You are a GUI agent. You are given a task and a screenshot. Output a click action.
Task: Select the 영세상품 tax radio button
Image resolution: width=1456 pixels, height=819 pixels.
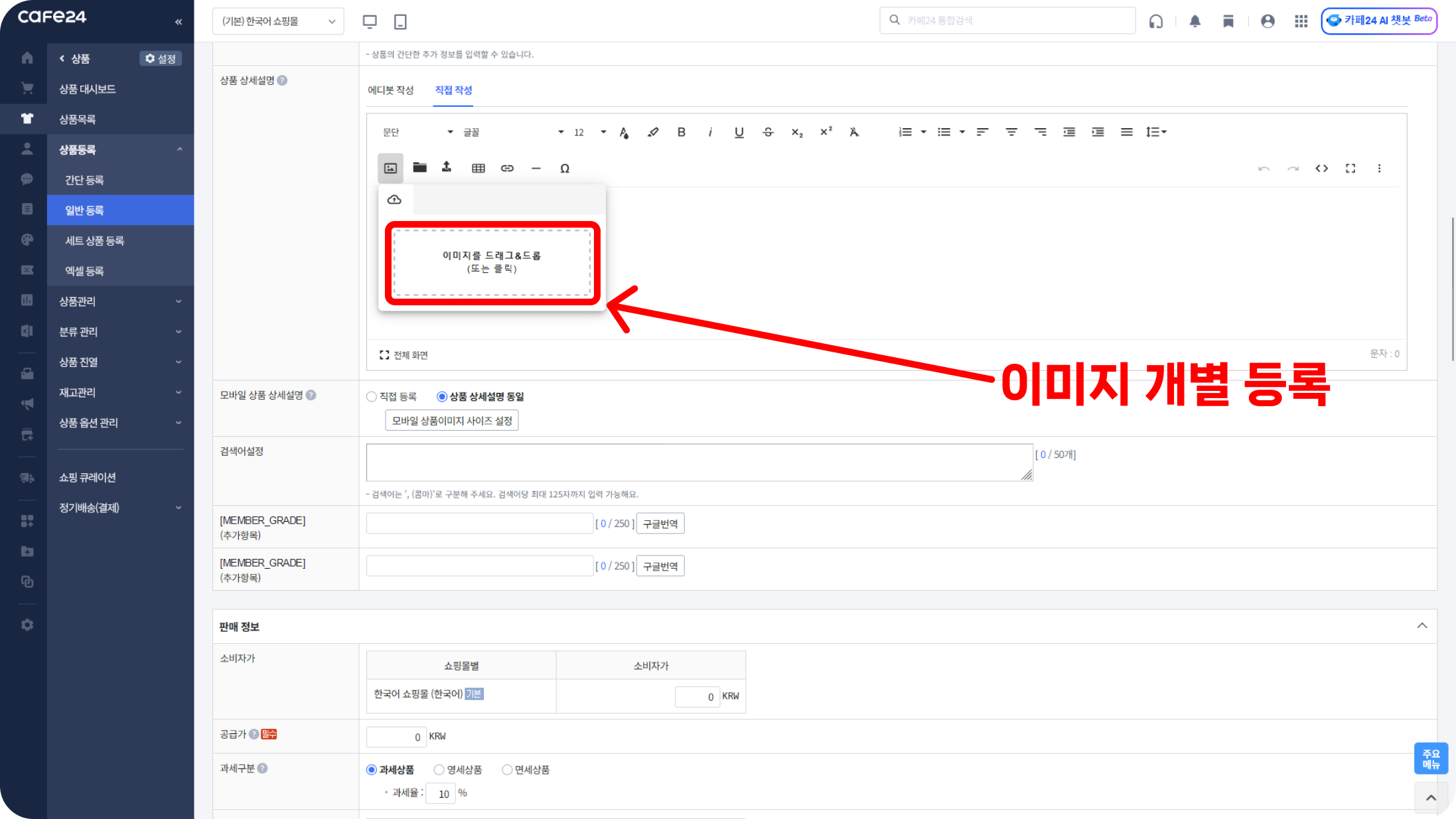(439, 770)
